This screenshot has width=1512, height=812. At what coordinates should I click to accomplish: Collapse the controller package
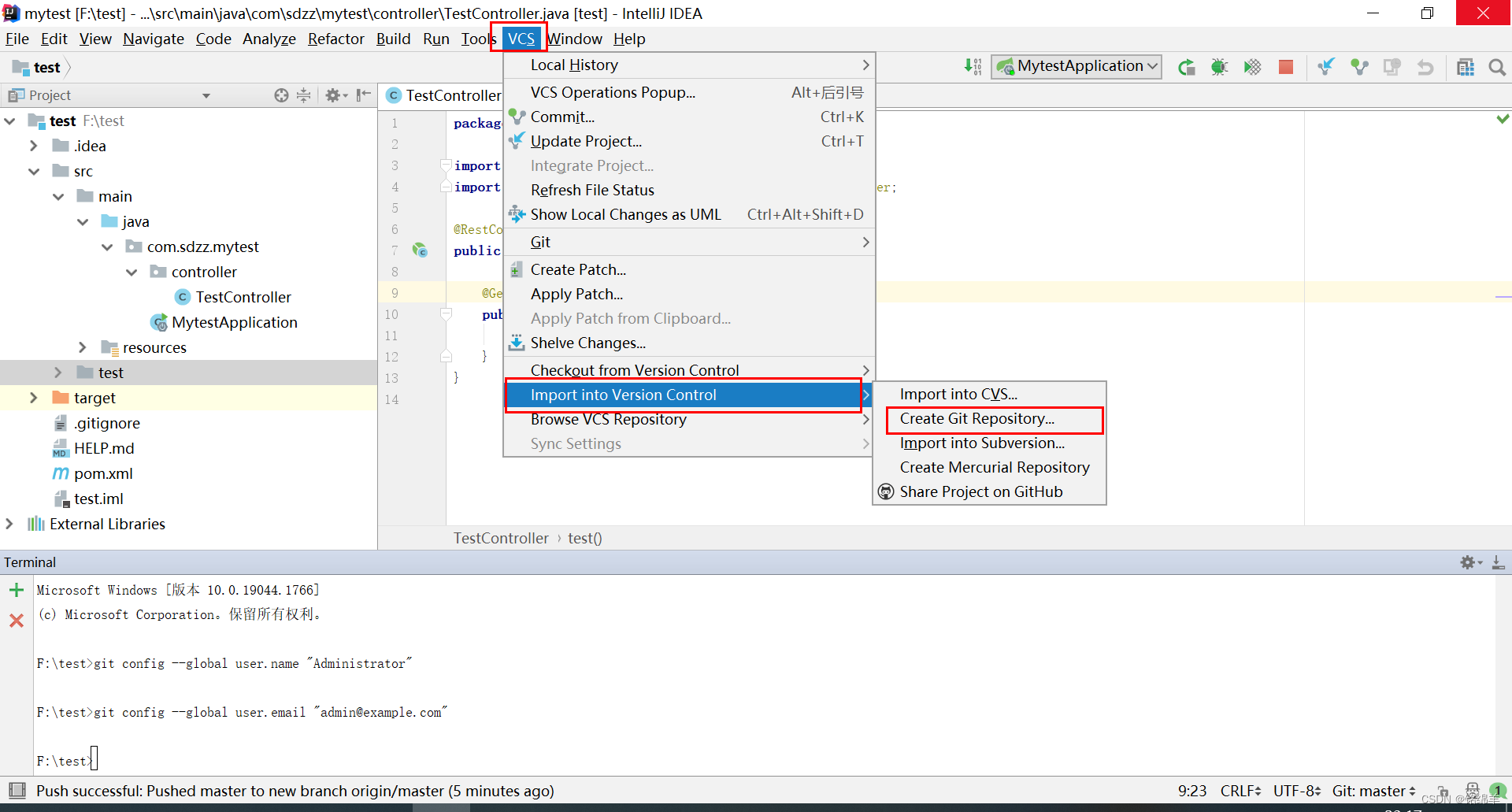[132, 272]
